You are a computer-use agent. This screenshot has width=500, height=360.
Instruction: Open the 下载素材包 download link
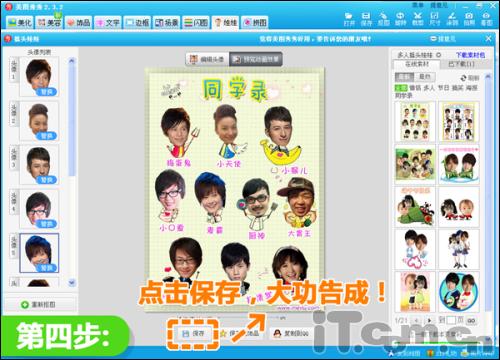click(x=470, y=55)
